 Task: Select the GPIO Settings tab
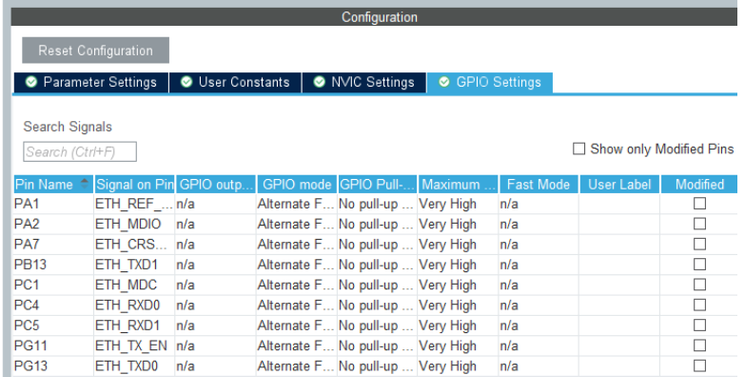tap(489, 82)
